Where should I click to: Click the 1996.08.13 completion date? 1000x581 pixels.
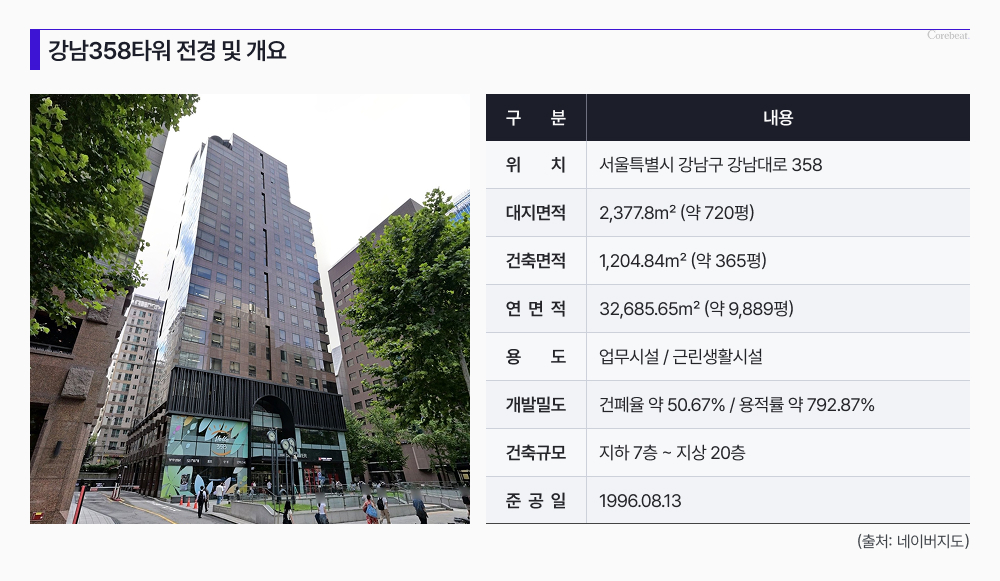click(640, 501)
